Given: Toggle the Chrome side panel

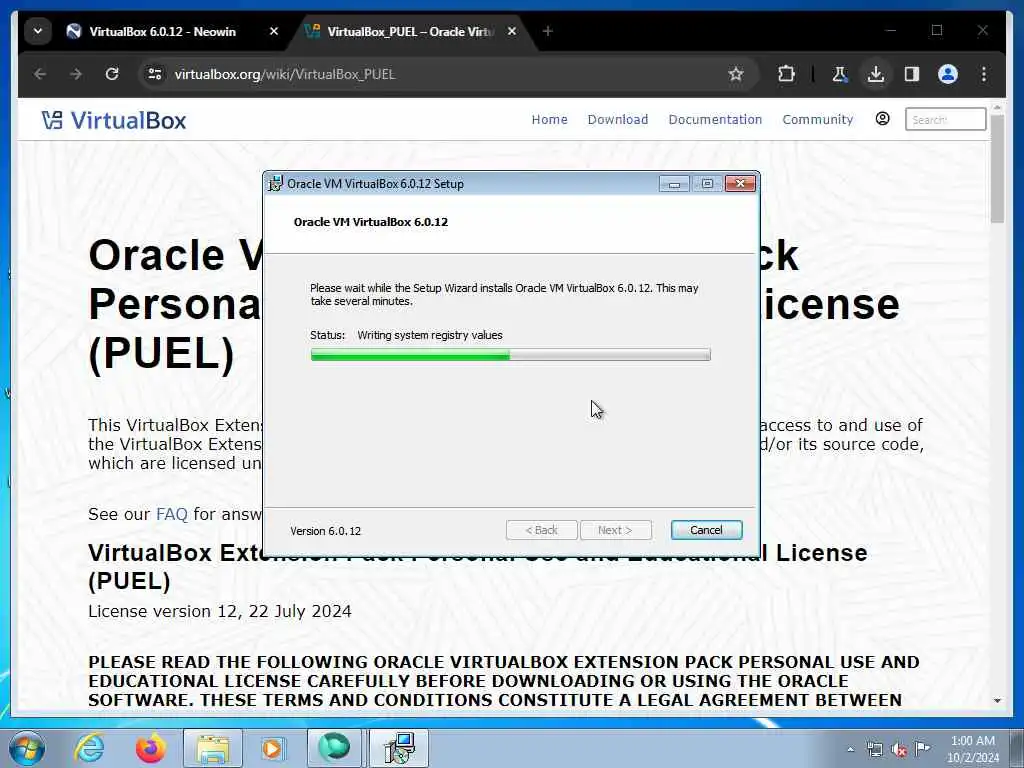Looking at the screenshot, I should [912, 74].
